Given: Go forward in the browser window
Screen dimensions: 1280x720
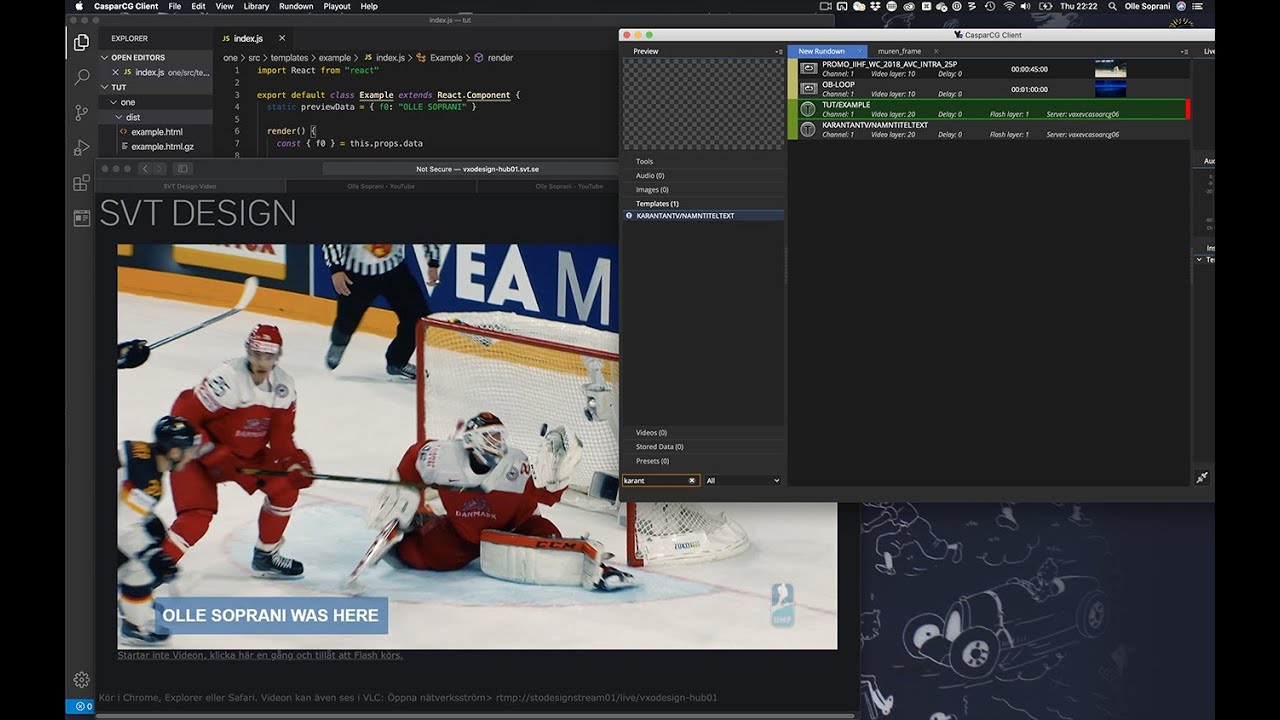Looking at the screenshot, I should [160, 169].
